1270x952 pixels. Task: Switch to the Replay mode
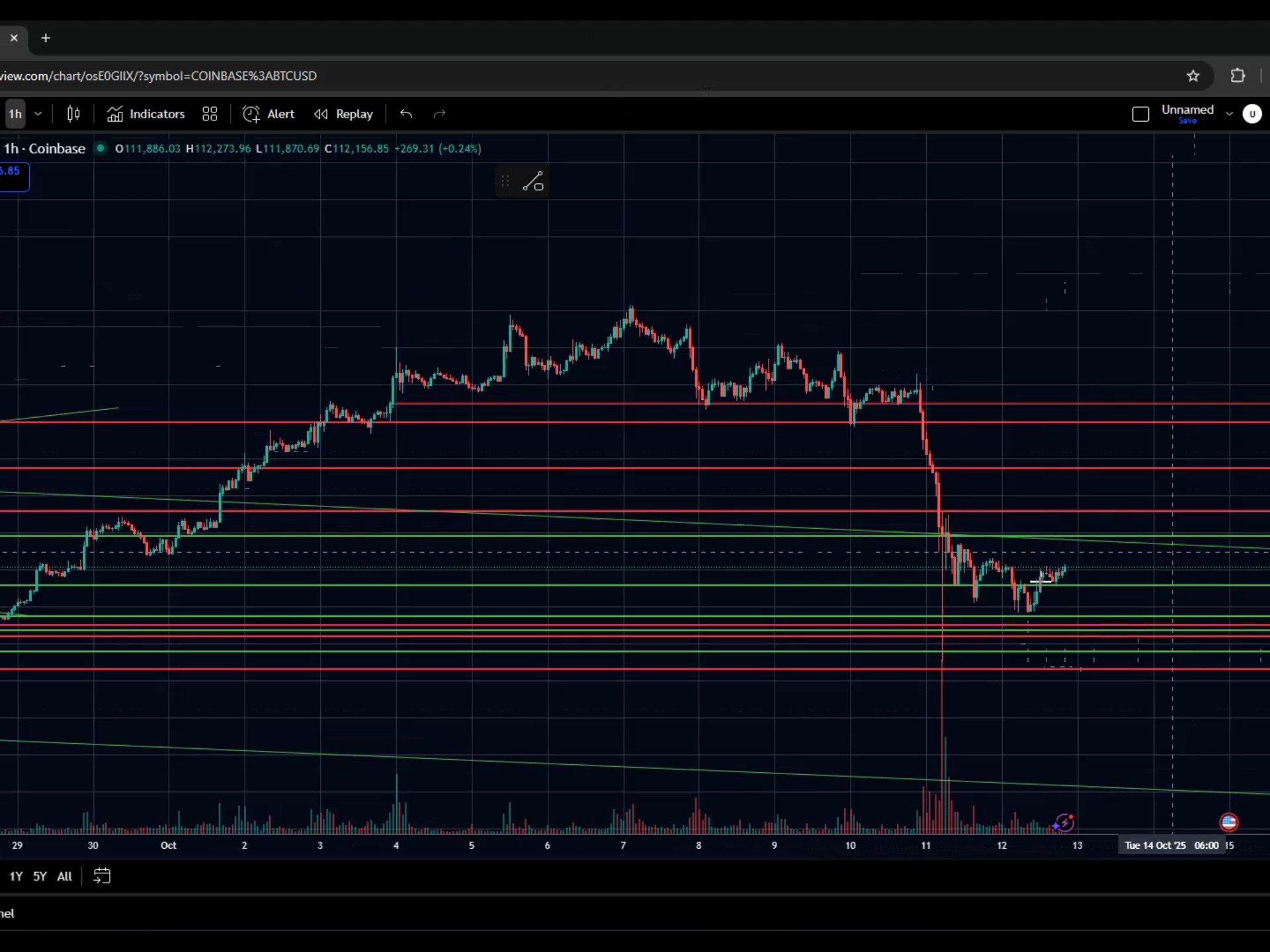click(x=343, y=114)
